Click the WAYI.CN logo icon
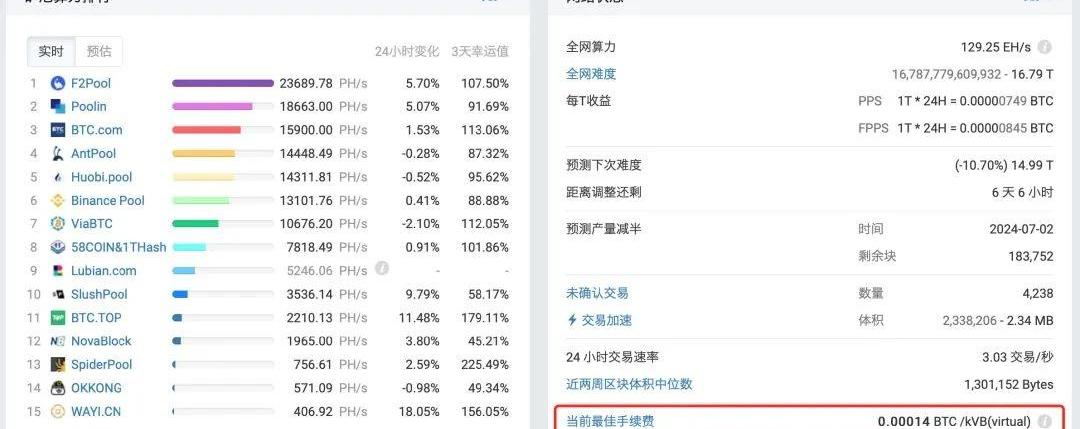Viewport: 1080px width, 429px height. [58, 411]
